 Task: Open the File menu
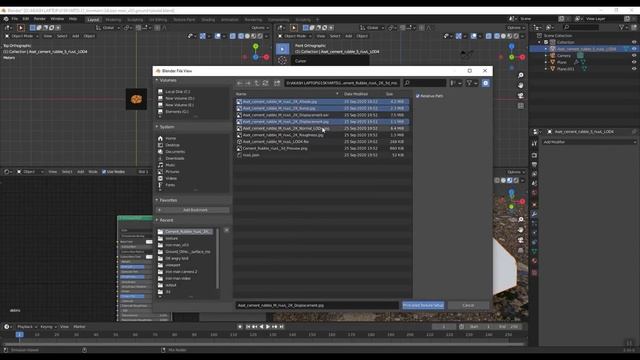click(x=14, y=19)
